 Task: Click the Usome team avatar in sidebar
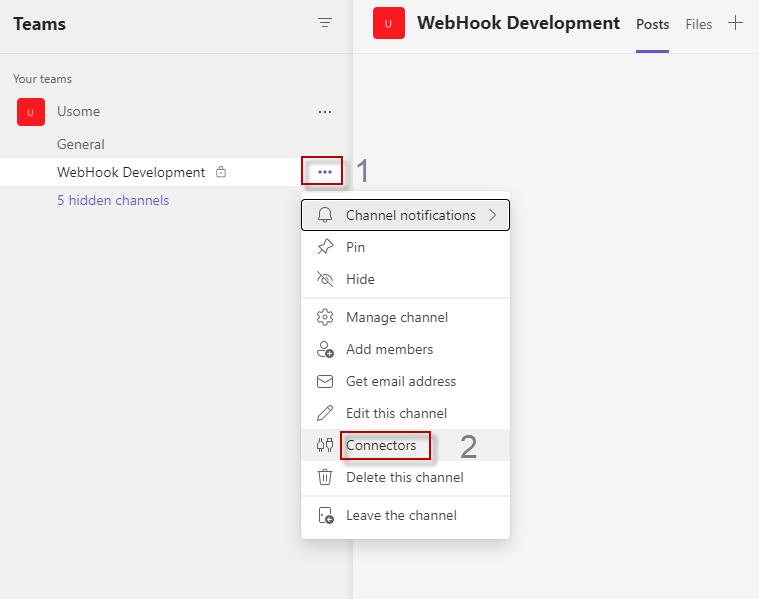pos(31,112)
